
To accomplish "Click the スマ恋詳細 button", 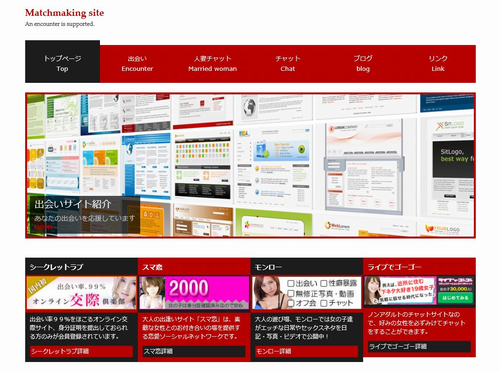I will tap(194, 351).
